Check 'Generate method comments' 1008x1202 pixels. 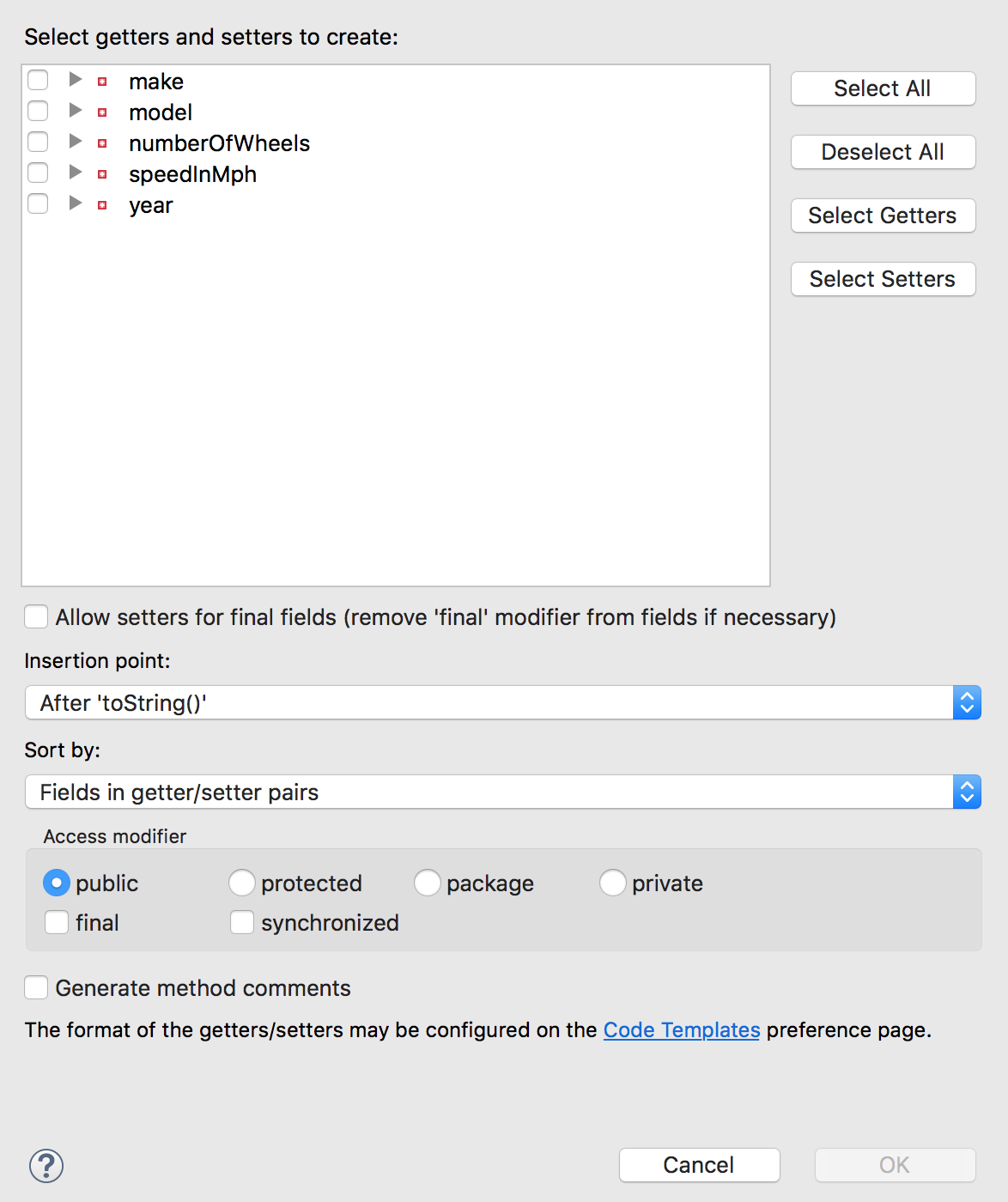(36, 987)
